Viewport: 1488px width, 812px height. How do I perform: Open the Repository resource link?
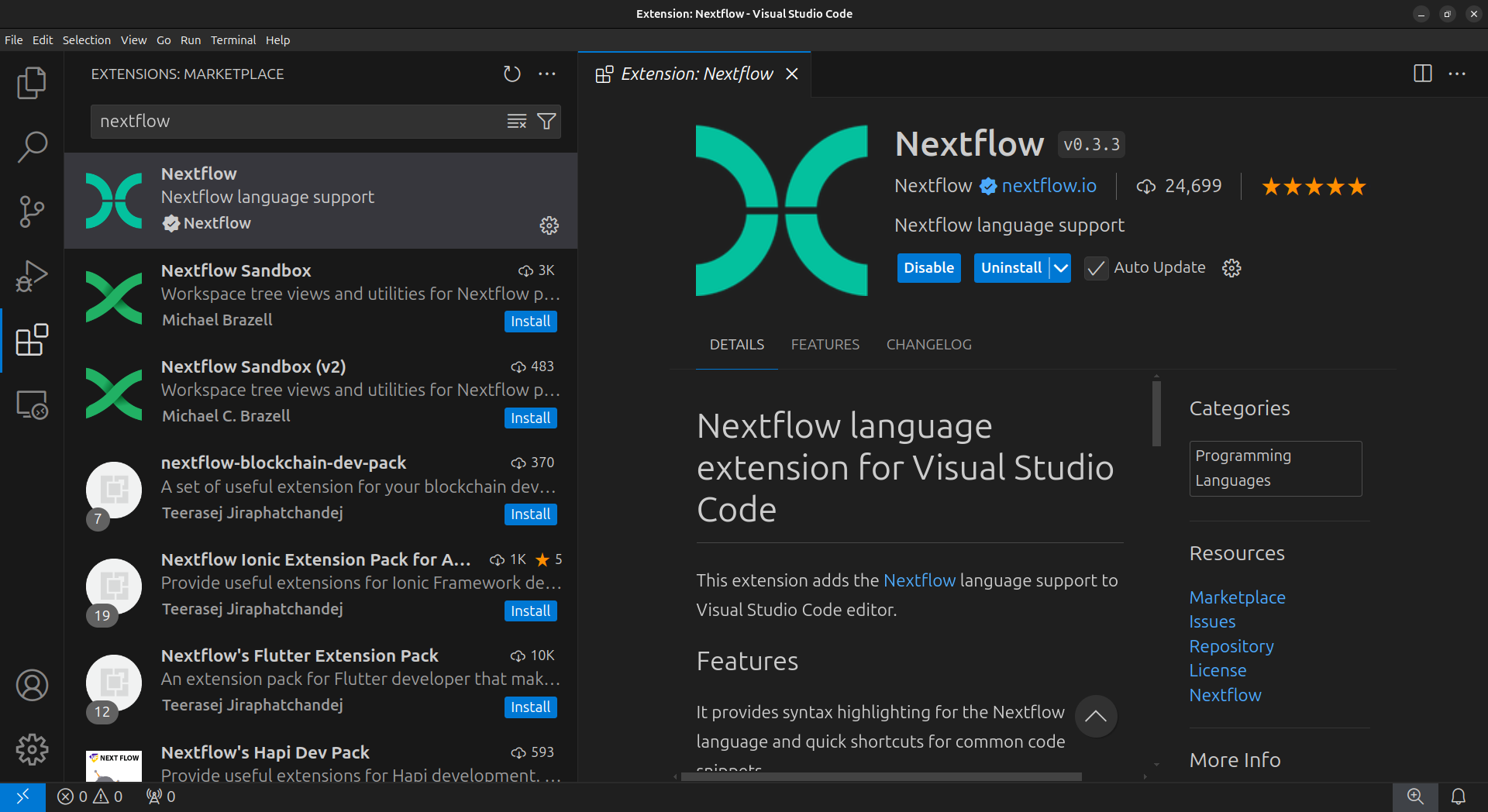[x=1231, y=646]
